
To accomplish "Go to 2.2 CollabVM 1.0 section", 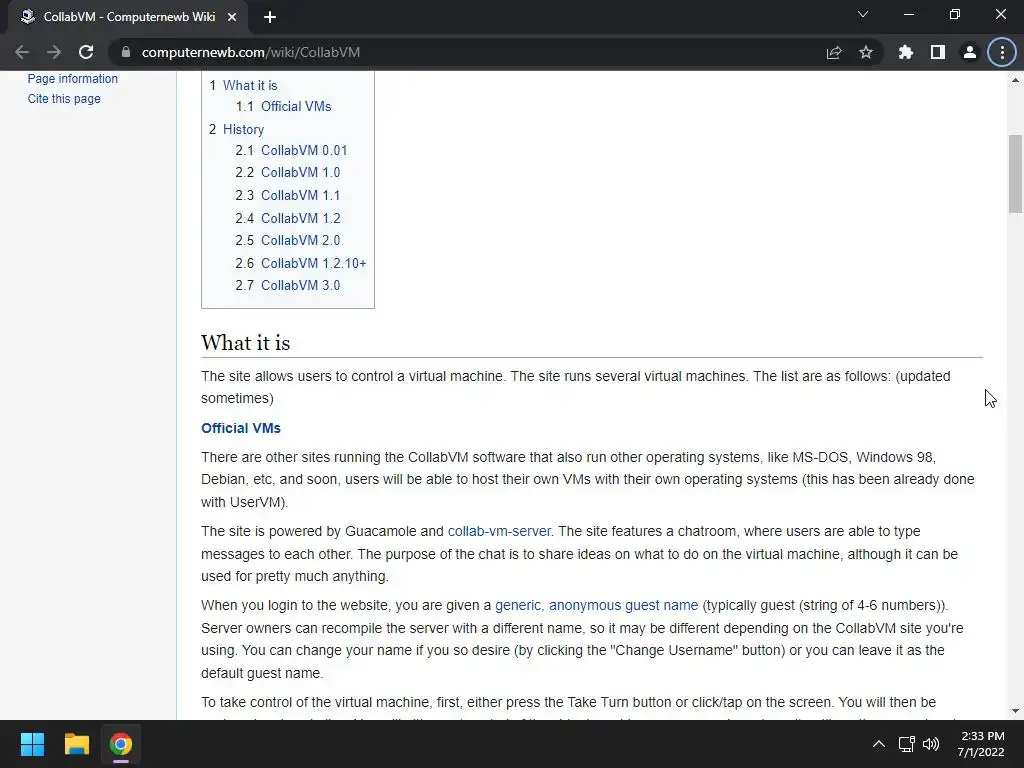I will (288, 172).
